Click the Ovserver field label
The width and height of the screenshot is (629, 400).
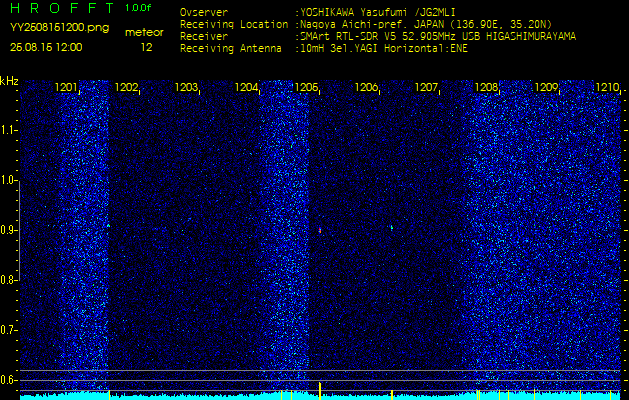click(x=204, y=12)
